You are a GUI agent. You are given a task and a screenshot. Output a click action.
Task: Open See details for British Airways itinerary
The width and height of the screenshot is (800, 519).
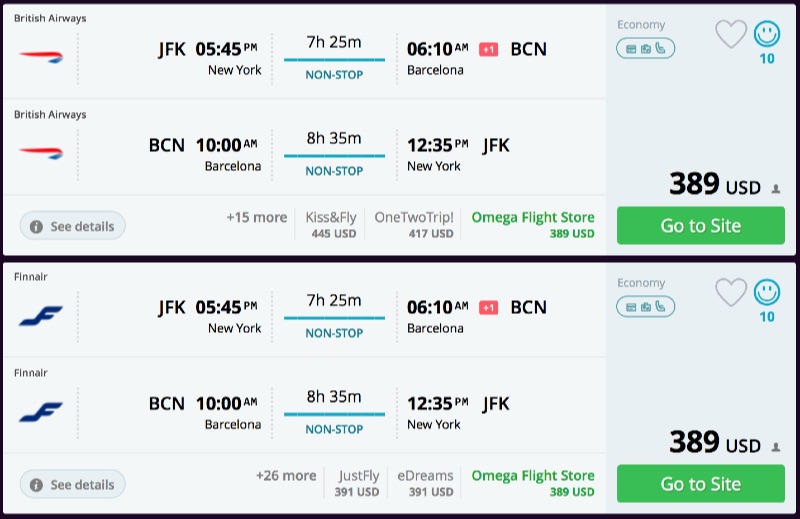pos(72,226)
